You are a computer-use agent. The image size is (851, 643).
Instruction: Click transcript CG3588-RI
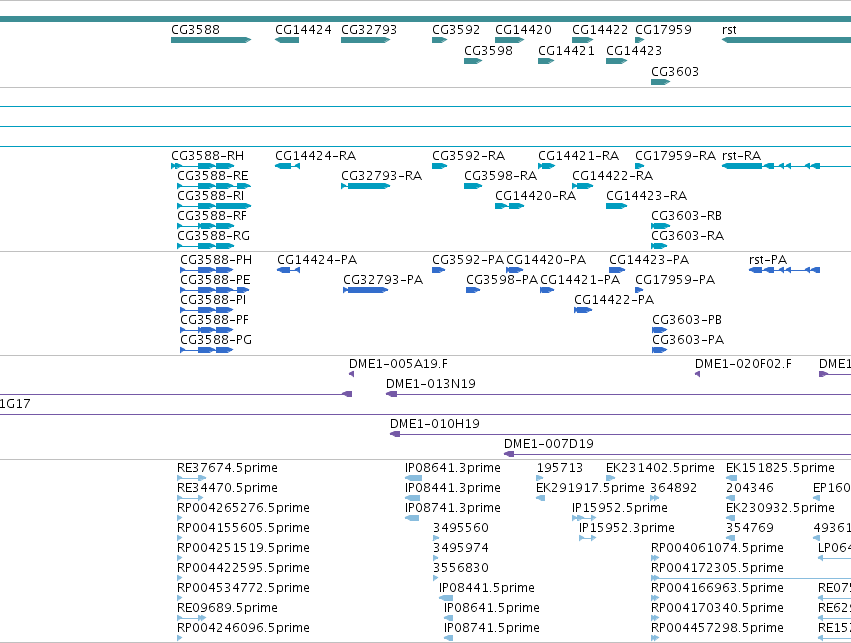(211, 196)
